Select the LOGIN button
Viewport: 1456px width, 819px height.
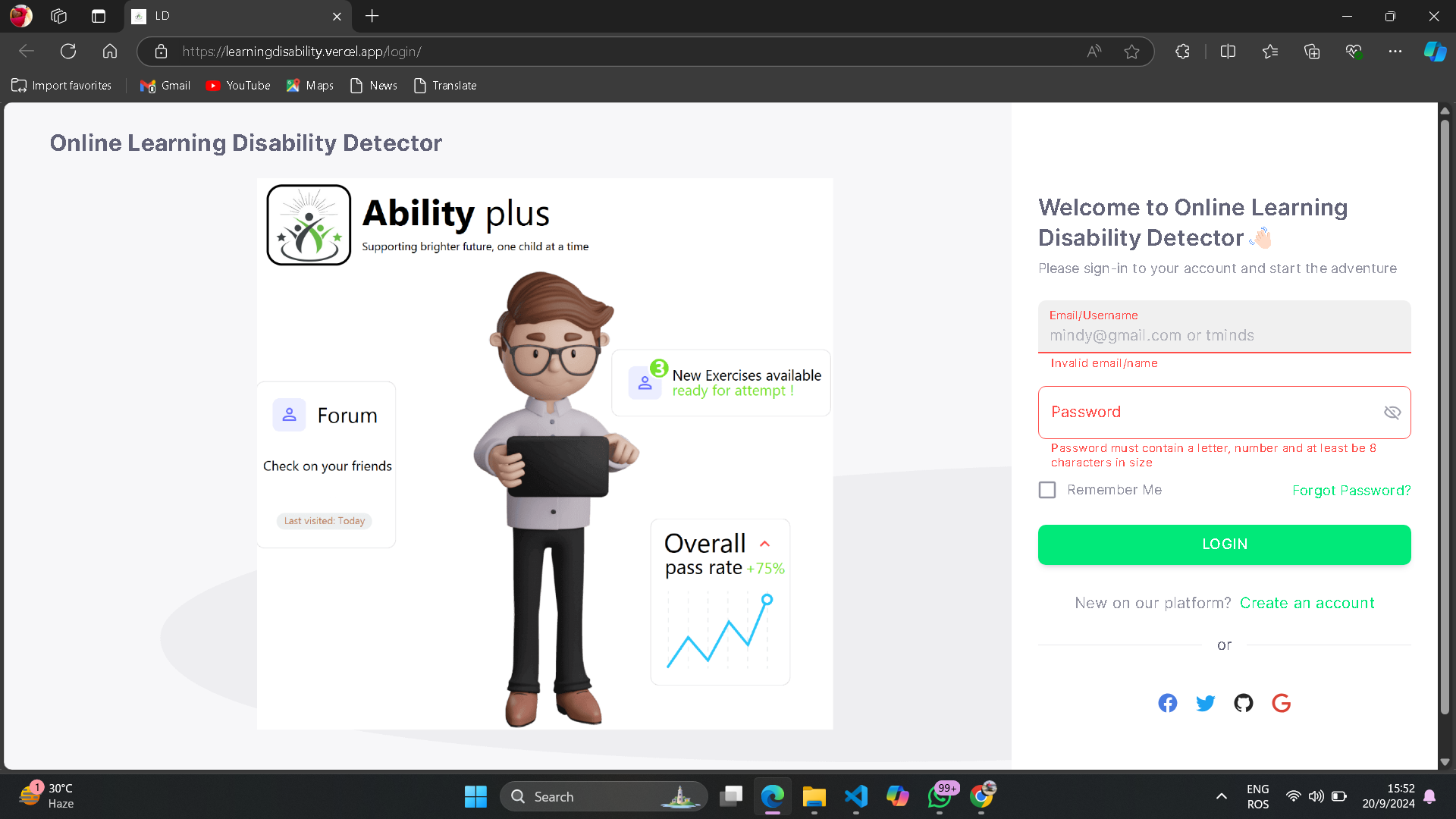(x=1225, y=544)
